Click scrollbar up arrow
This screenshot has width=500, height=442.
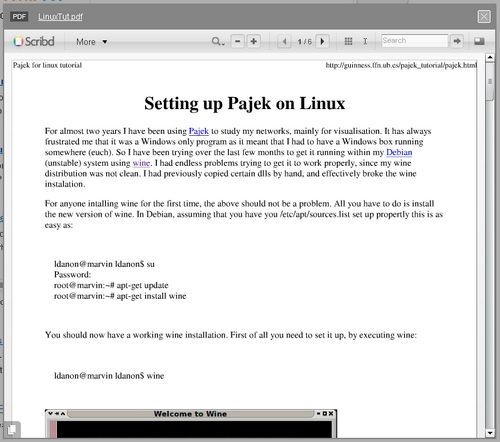pos(490,57)
